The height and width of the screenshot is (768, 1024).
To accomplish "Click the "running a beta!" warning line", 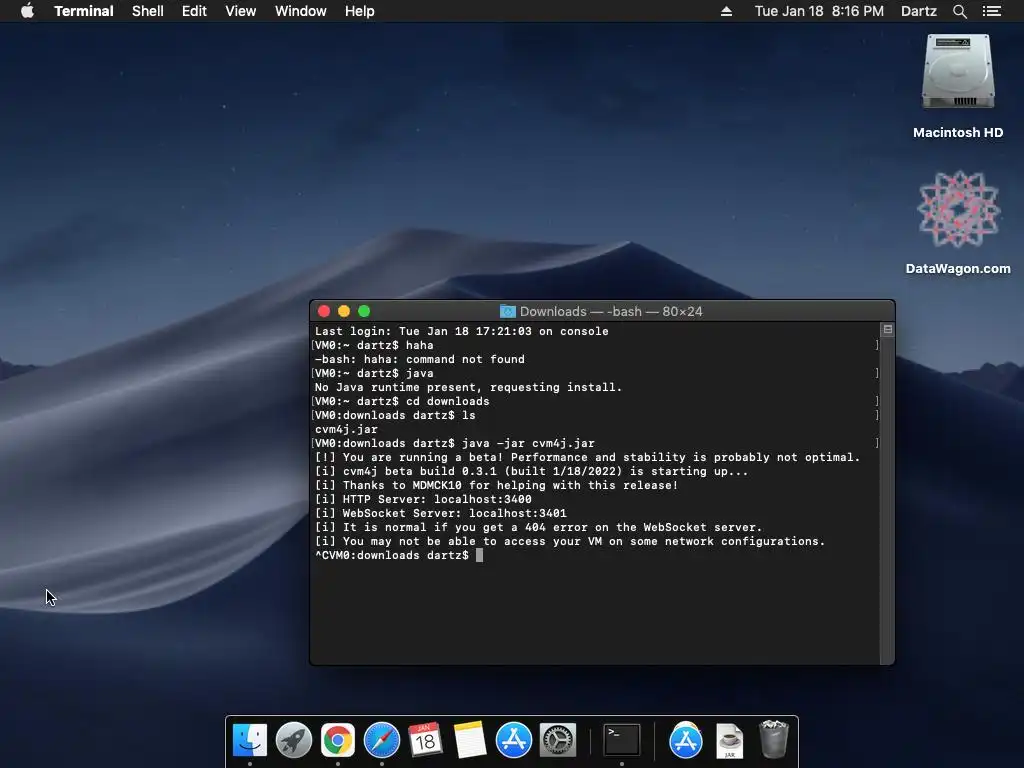I will point(587,457).
